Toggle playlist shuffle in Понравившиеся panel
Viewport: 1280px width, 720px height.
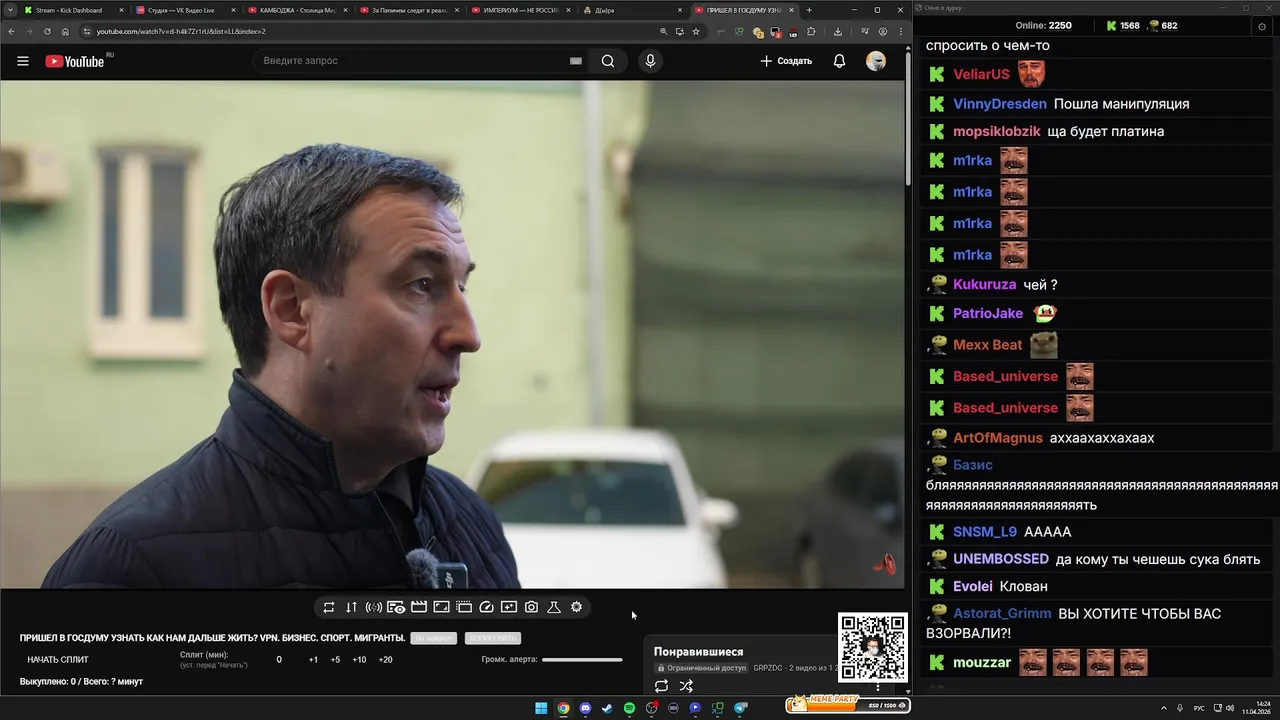(x=686, y=686)
